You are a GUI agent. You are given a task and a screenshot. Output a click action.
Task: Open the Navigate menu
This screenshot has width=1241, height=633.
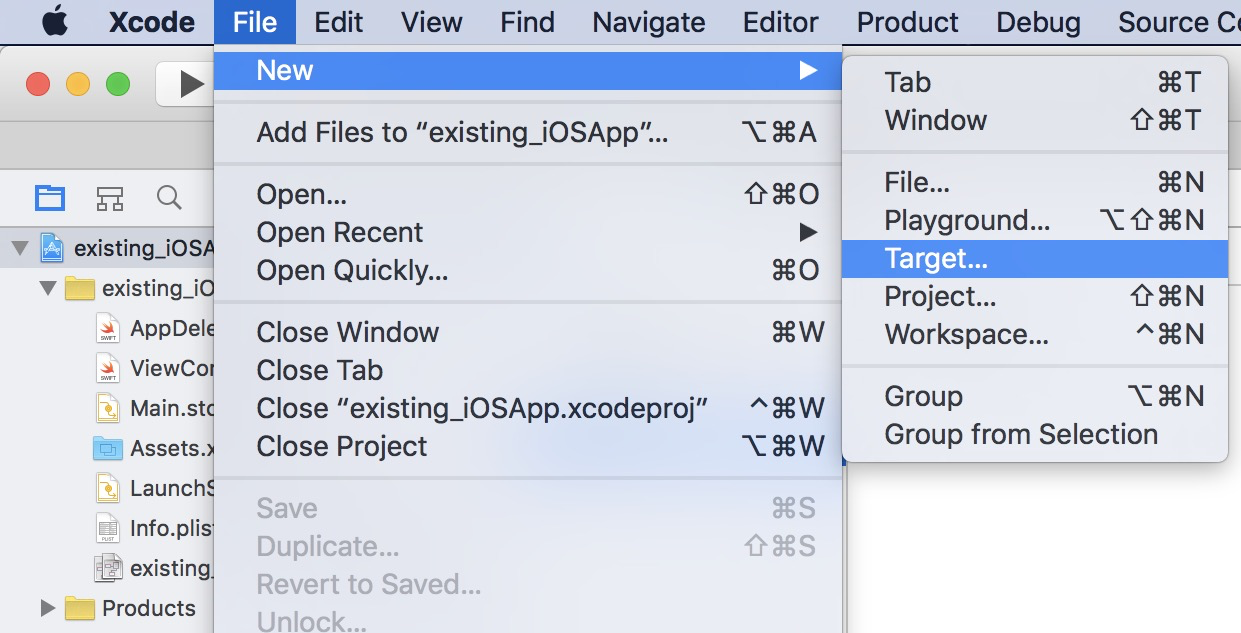[x=649, y=22]
